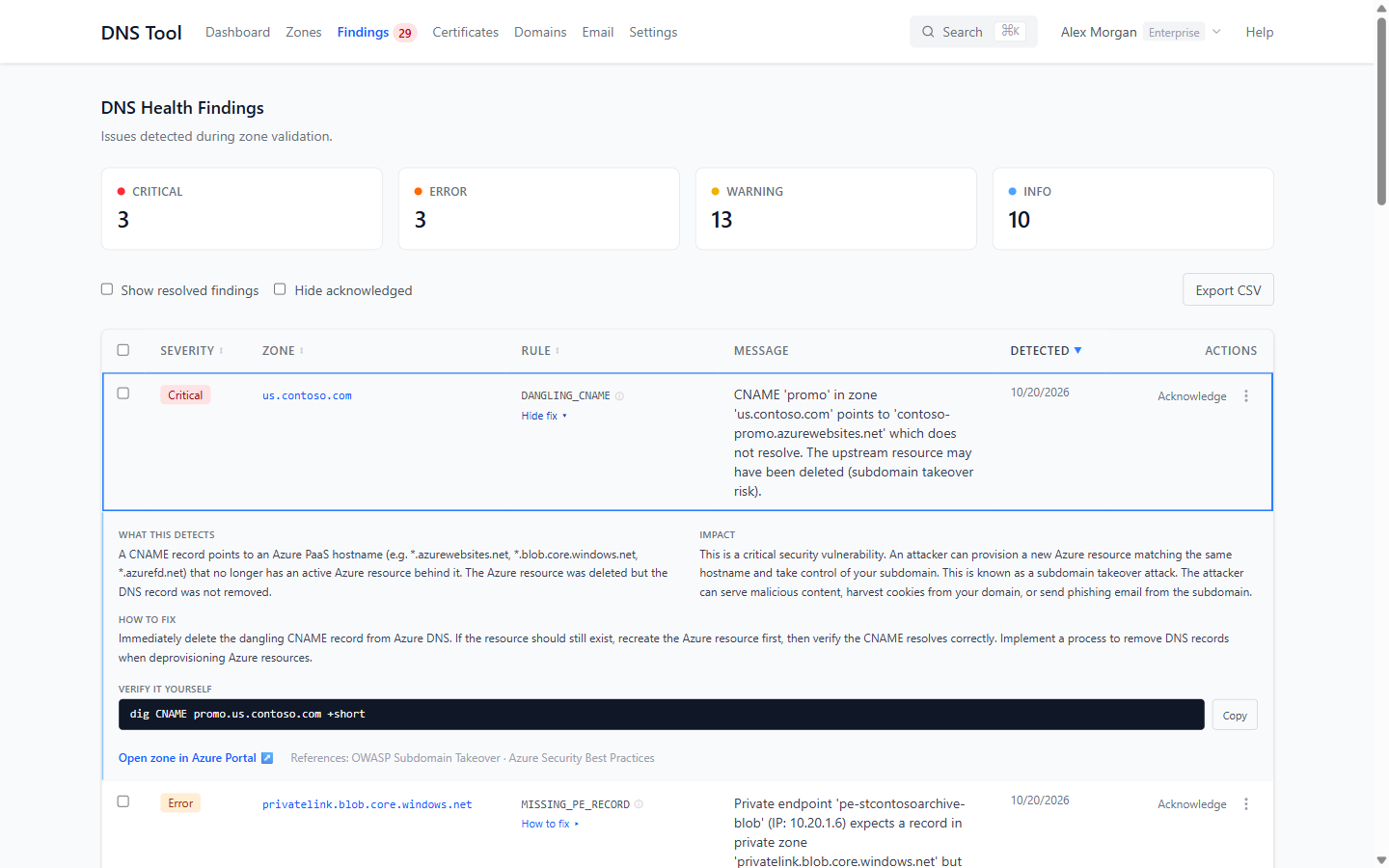Sort by the Detected column arrow
This screenshot has height=868, width=1389.
point(1077,350)
